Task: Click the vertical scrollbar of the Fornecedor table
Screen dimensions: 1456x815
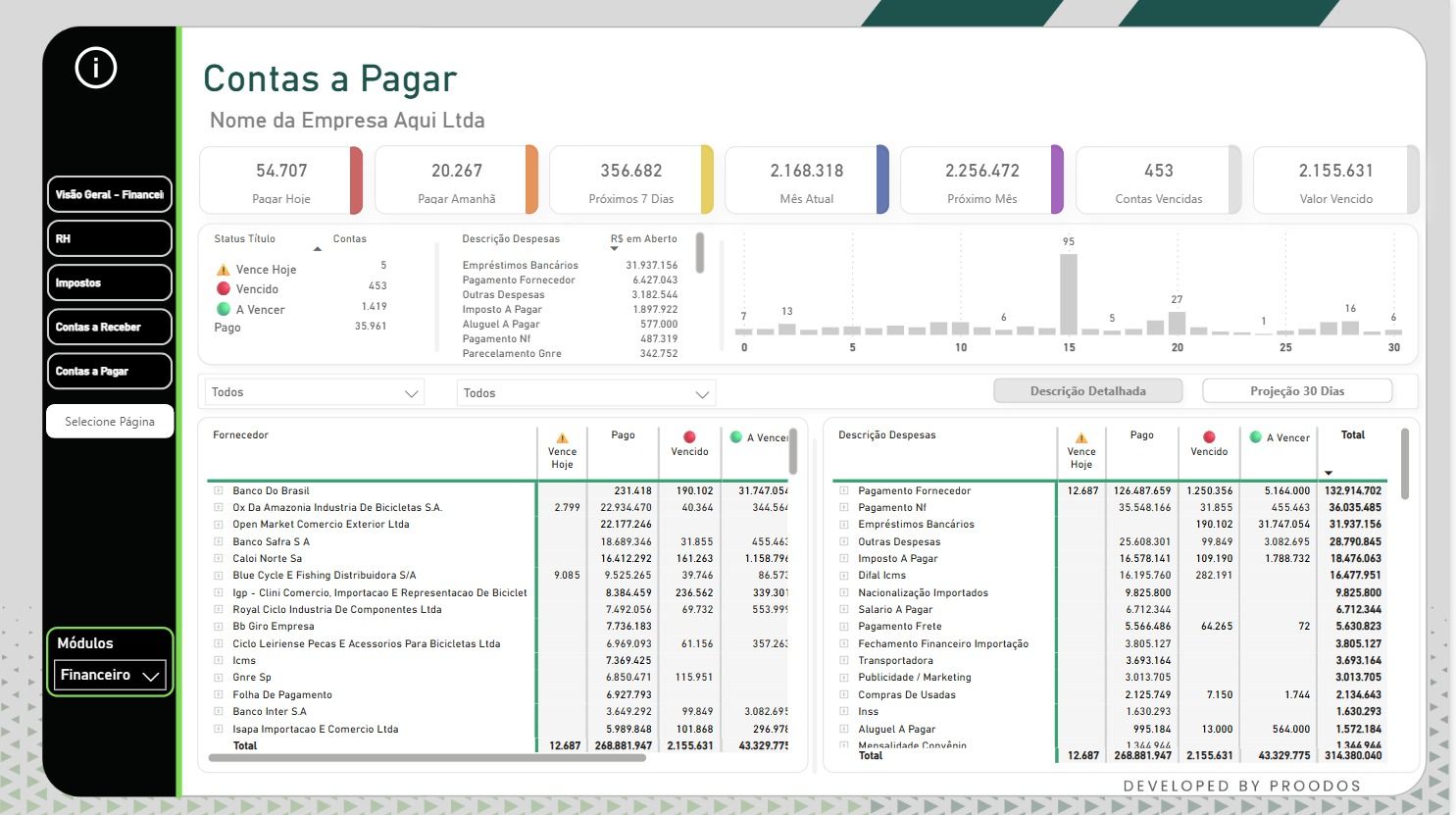Action: 792,451
